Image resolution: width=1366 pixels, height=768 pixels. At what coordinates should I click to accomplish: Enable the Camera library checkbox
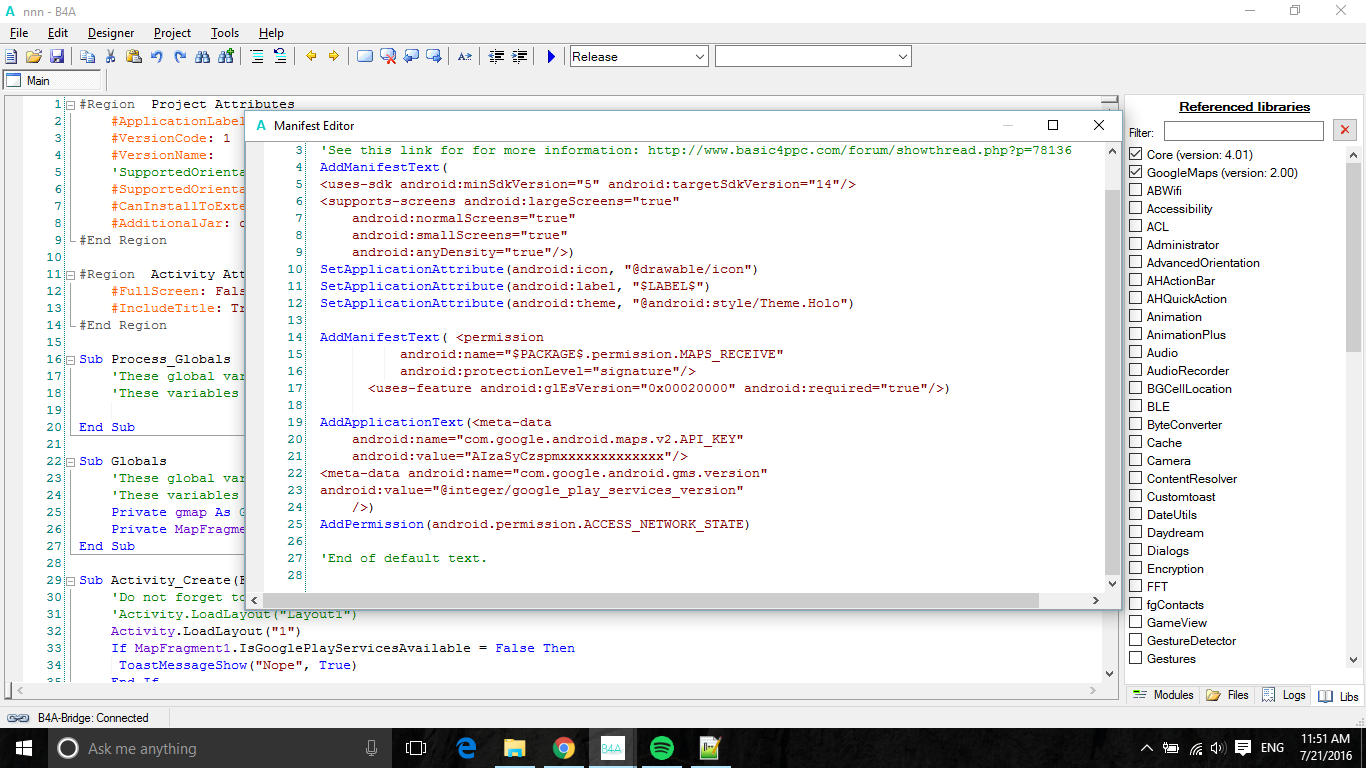click(x=1136, y=461)
